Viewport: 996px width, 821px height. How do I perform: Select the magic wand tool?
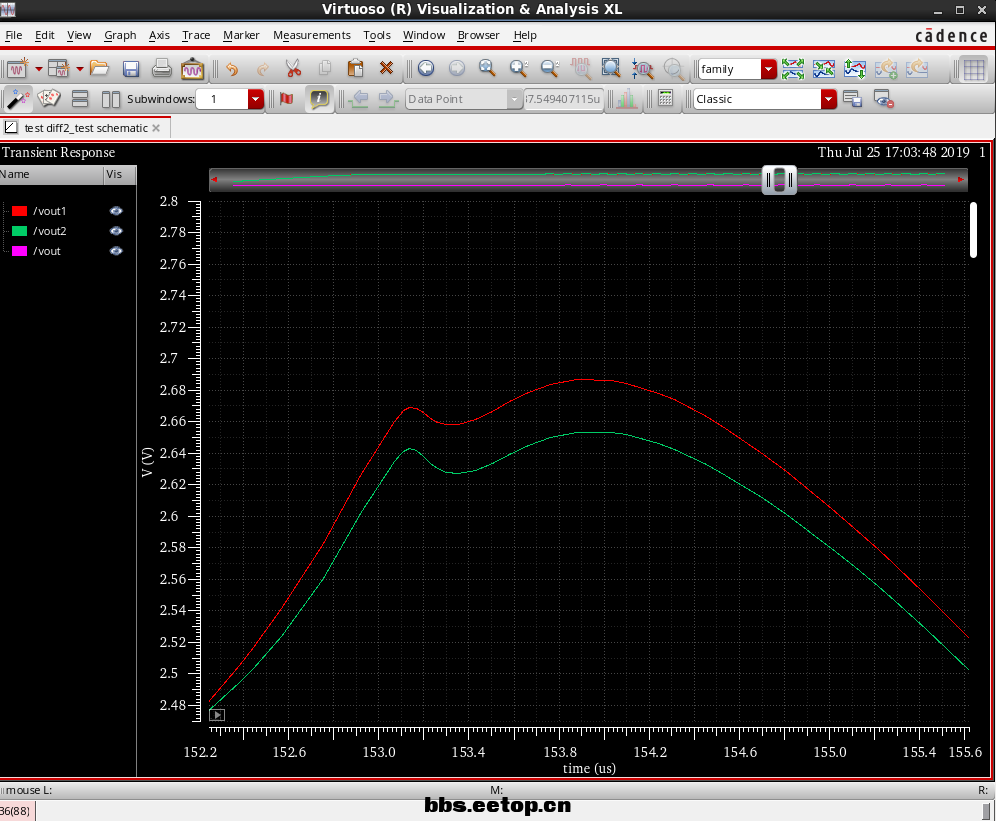click(x=18, y=99)
